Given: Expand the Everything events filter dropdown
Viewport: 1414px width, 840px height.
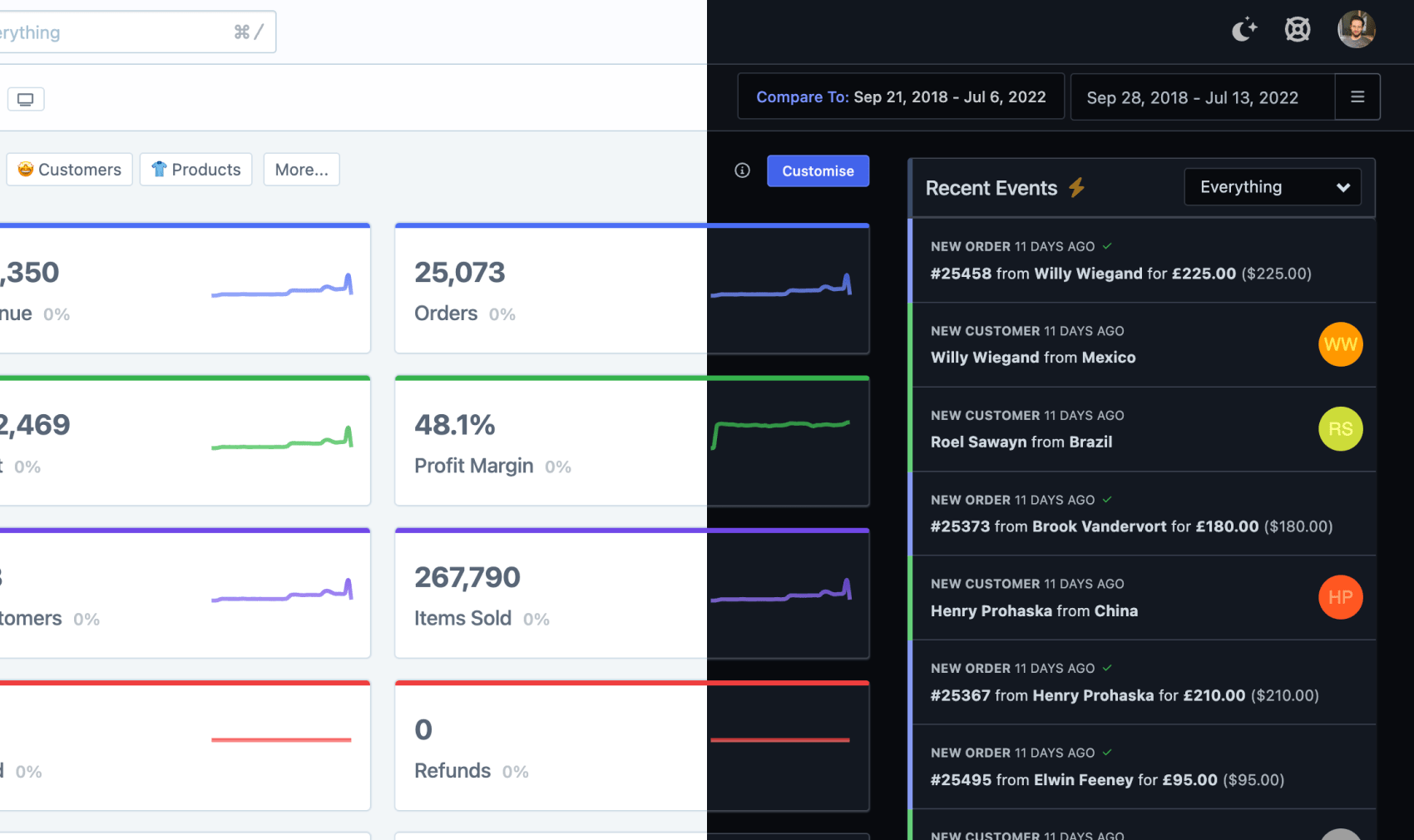Looking at the screenshot, I should [1272, 187].
